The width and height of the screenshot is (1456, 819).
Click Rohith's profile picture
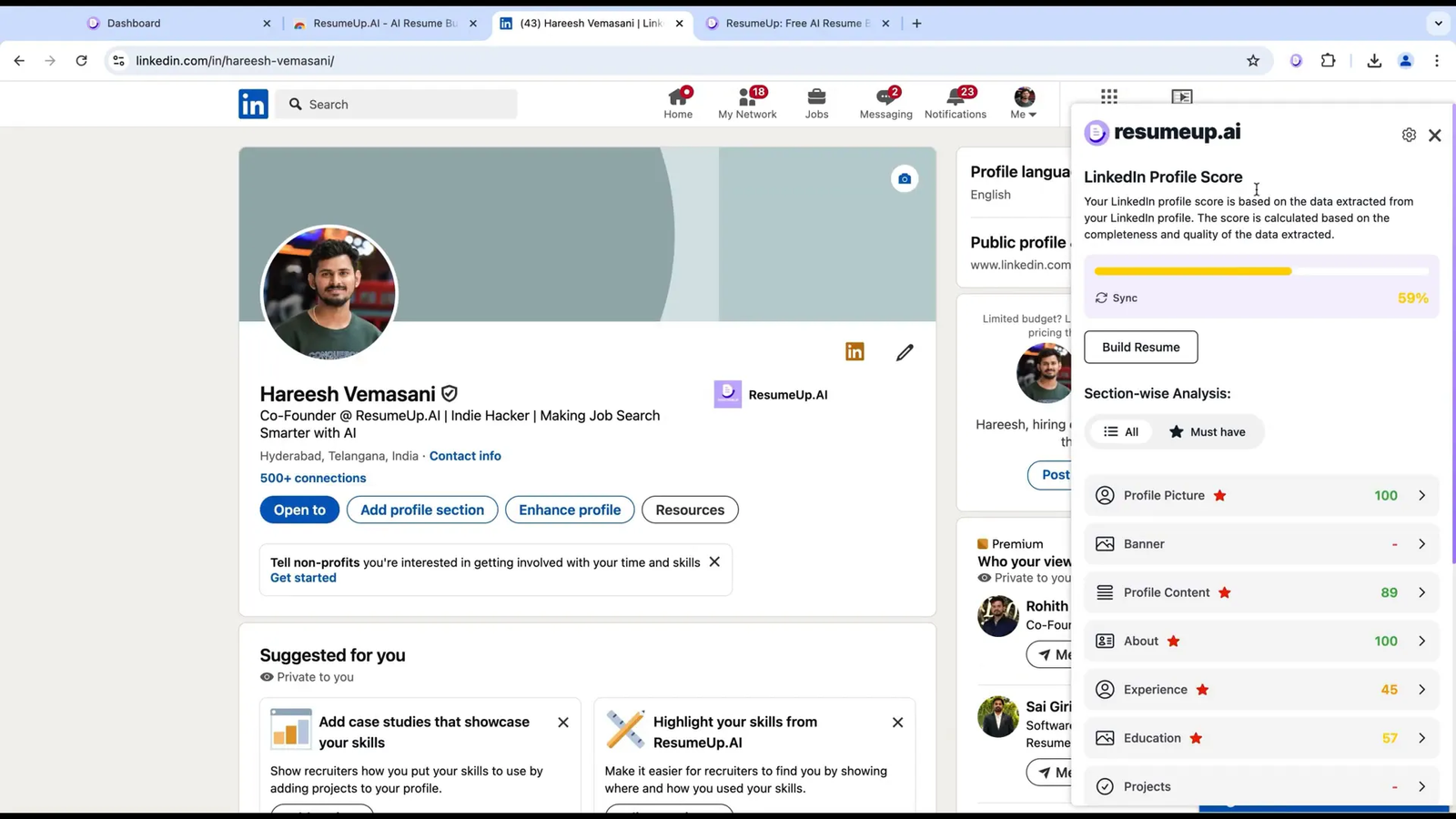(x=998, y=616)
